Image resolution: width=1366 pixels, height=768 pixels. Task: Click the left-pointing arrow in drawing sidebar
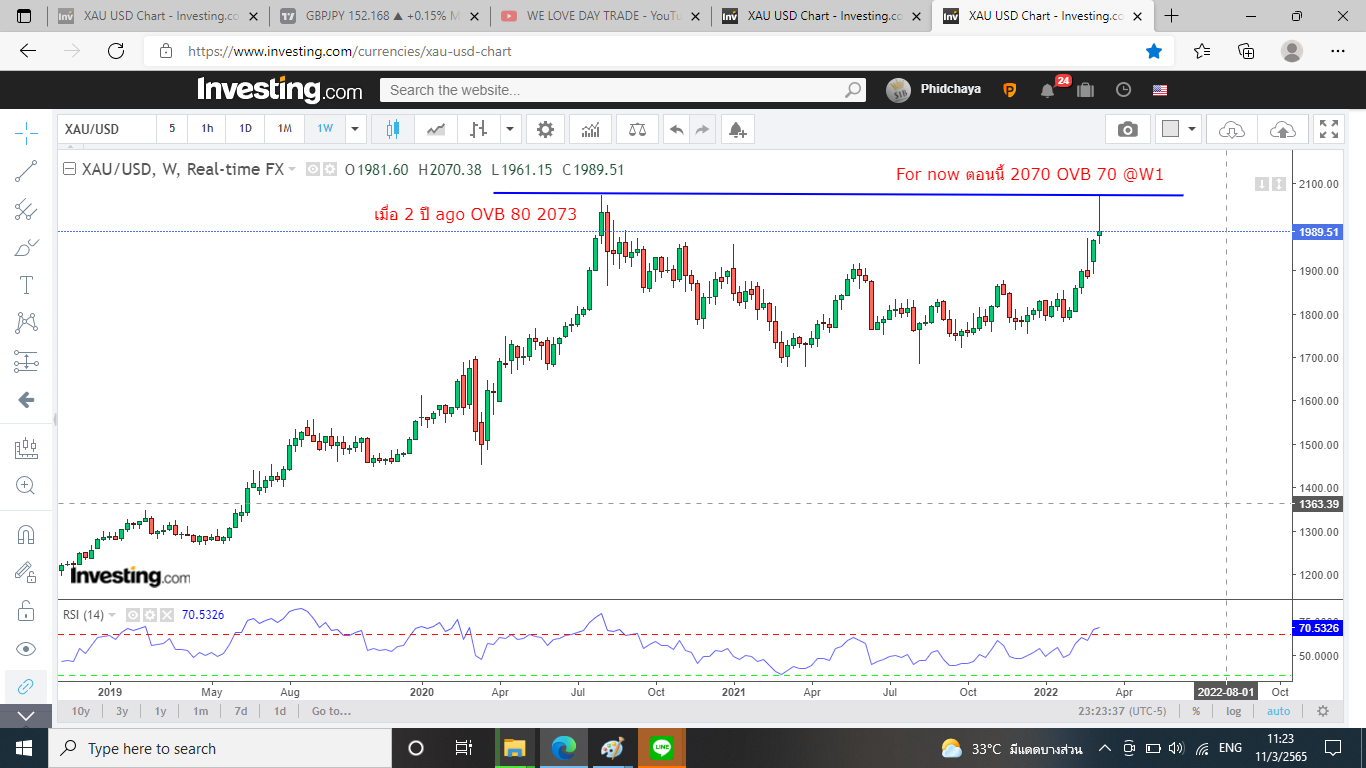pos(26,400)
